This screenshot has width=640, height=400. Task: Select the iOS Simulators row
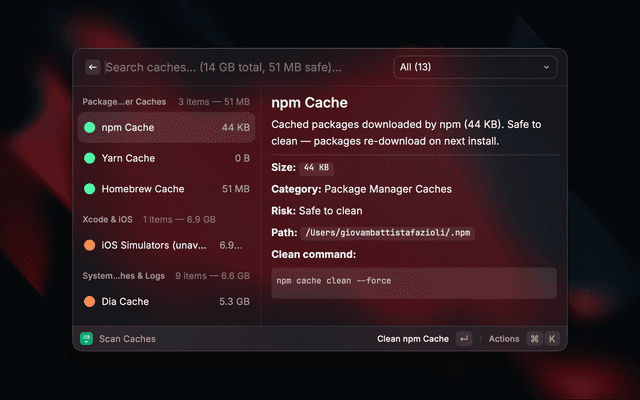coord(166,245)
